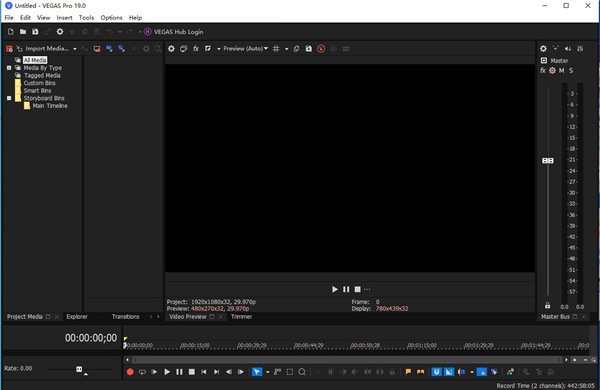Expand the Media By Type tree node

pyautogui.click(x=9, y=68)
